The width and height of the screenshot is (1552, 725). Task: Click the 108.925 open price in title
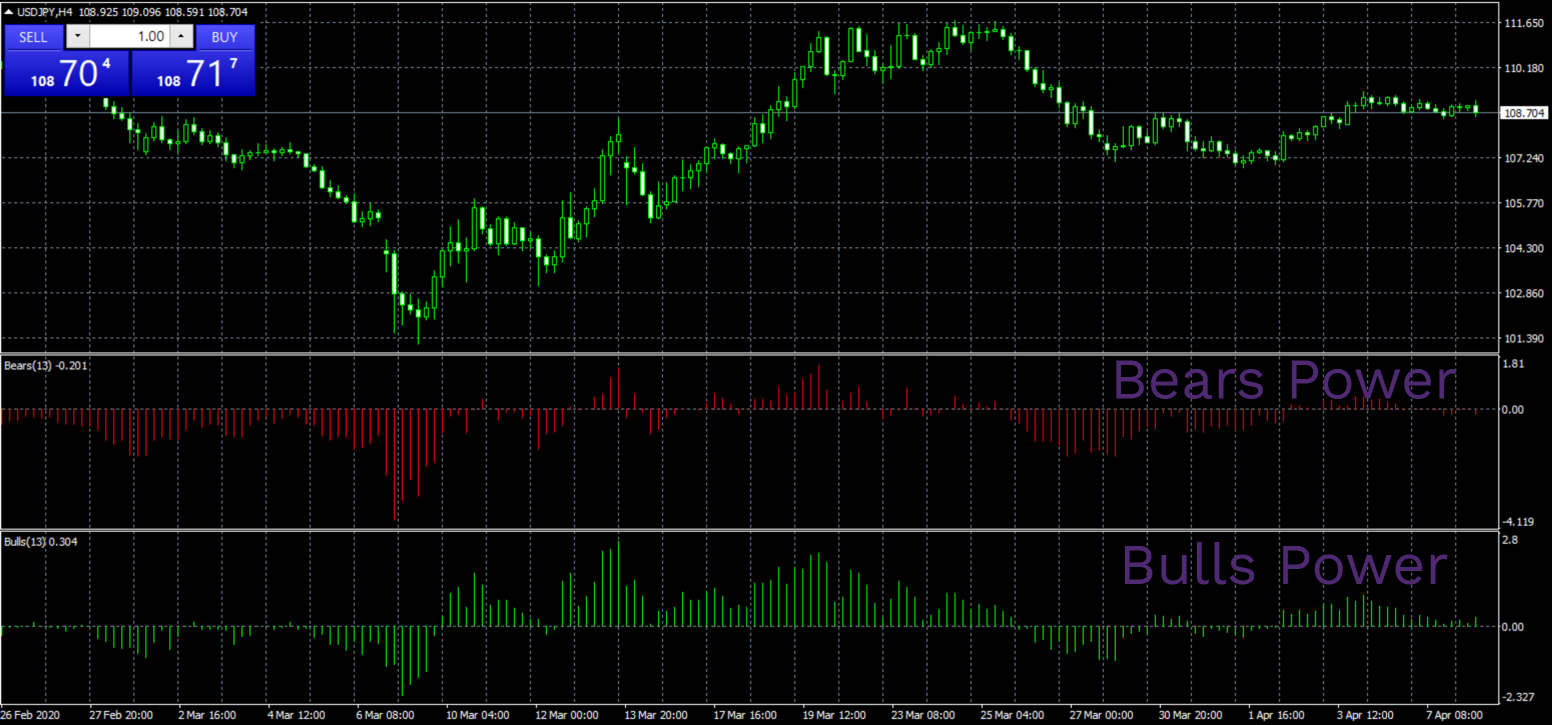pyautogui.click(x=100, y=12)
